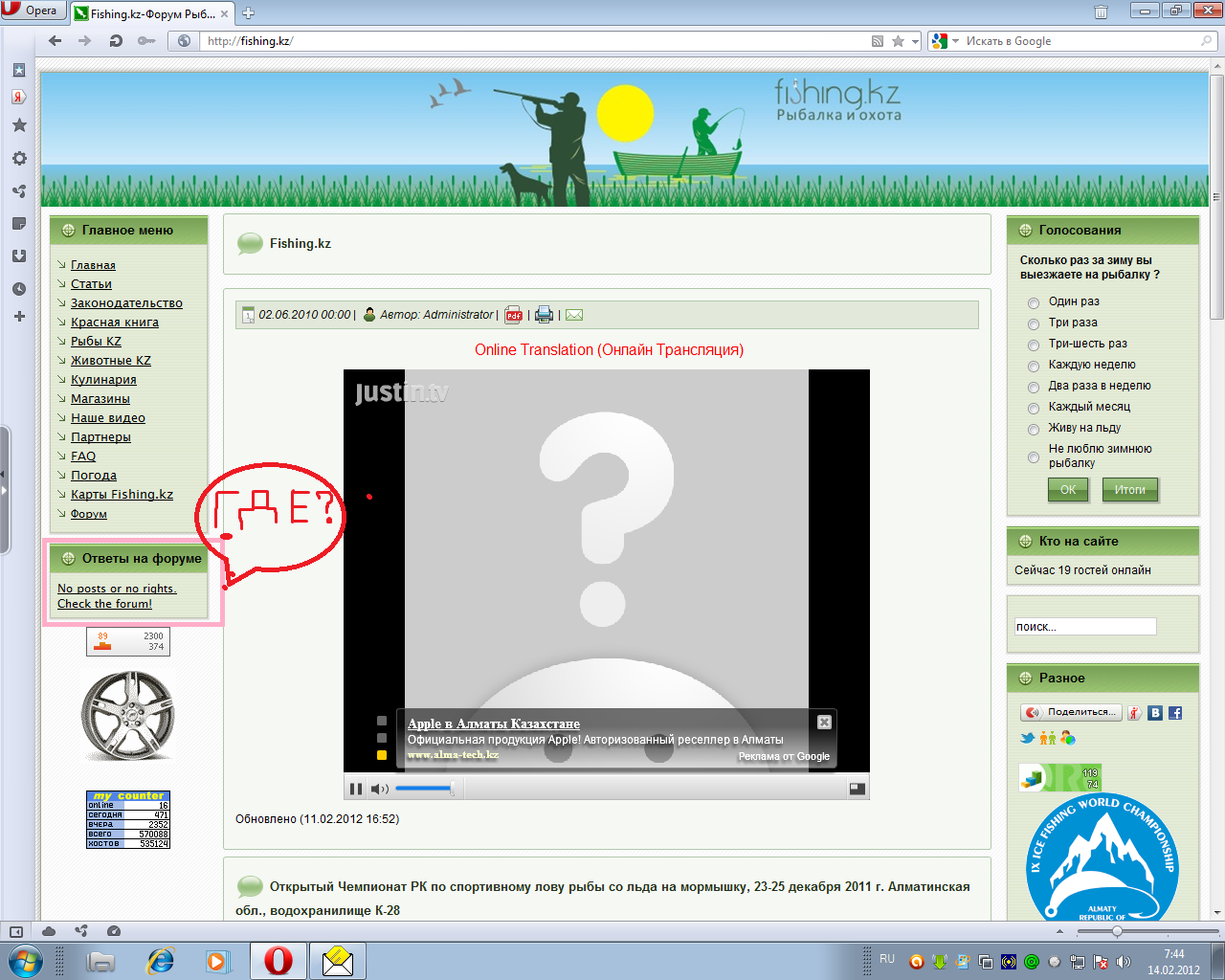1225x980 pixels.
Task: Click the RSS feed icon in address bar
Action: click(x=878, y=41)
